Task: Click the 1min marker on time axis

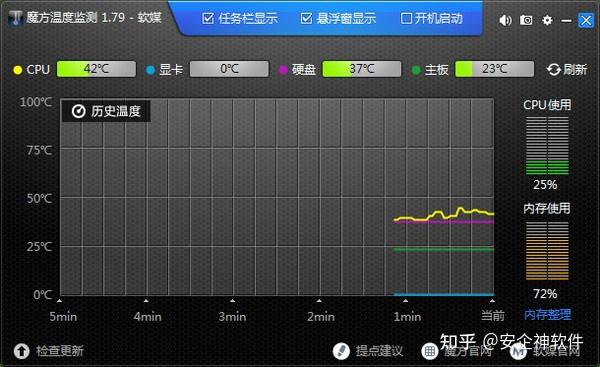Action: pos(407,316)
